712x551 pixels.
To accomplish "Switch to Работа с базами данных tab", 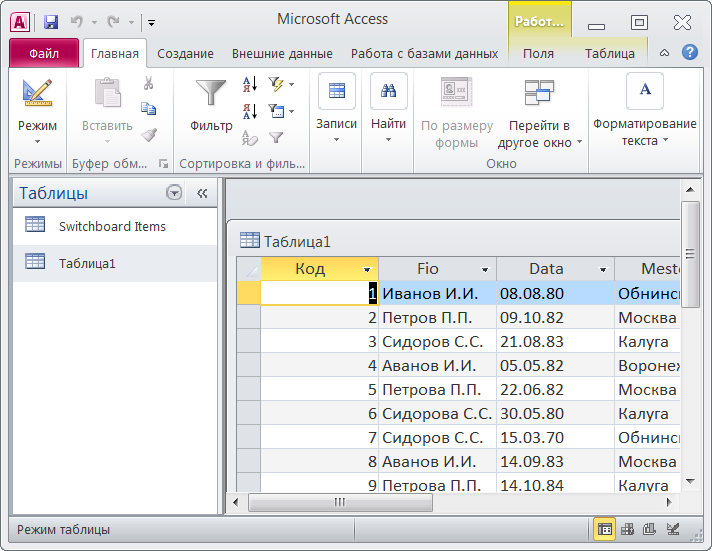I will tap(425, 54).
